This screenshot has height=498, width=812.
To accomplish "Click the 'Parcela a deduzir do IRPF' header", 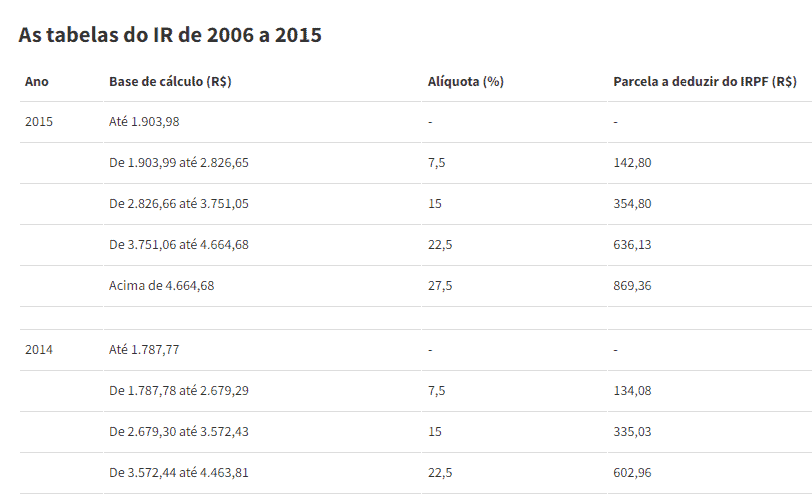I will coord(704,81).
